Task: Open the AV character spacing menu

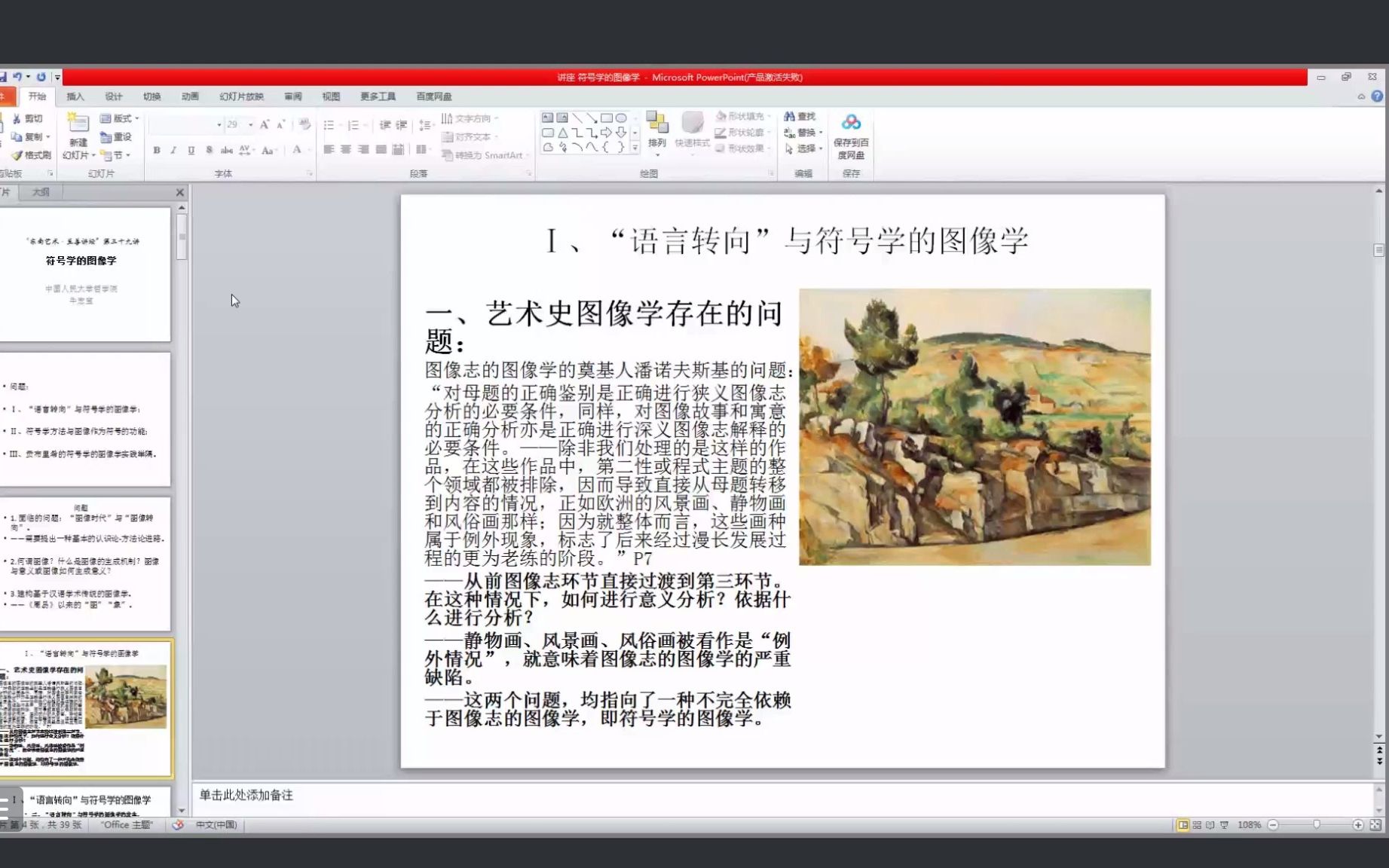Action: pos(246,150)
